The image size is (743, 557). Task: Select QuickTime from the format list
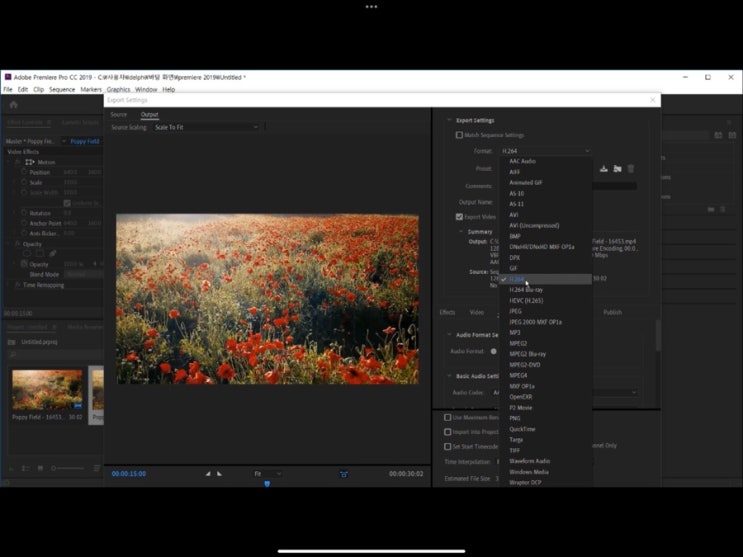point(522,429)
